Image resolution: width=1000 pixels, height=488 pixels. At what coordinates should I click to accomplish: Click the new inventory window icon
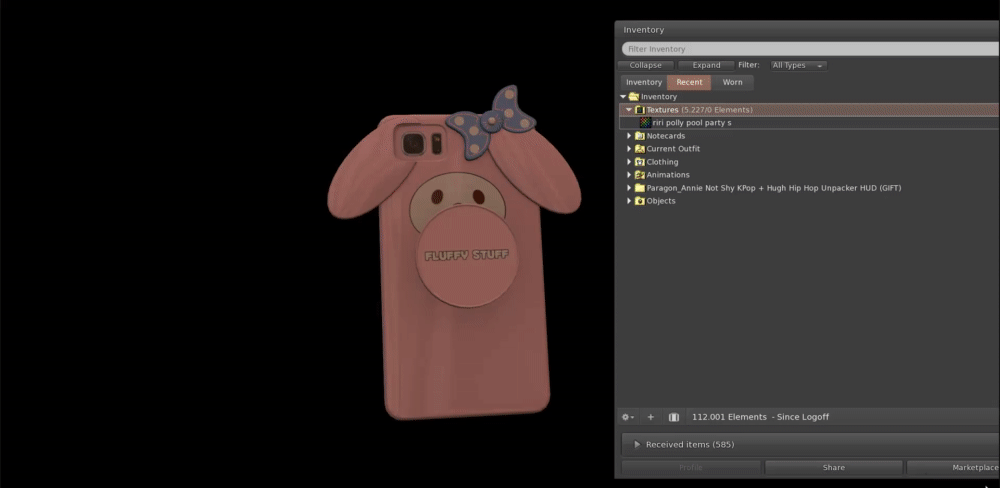tap(673, 417)
